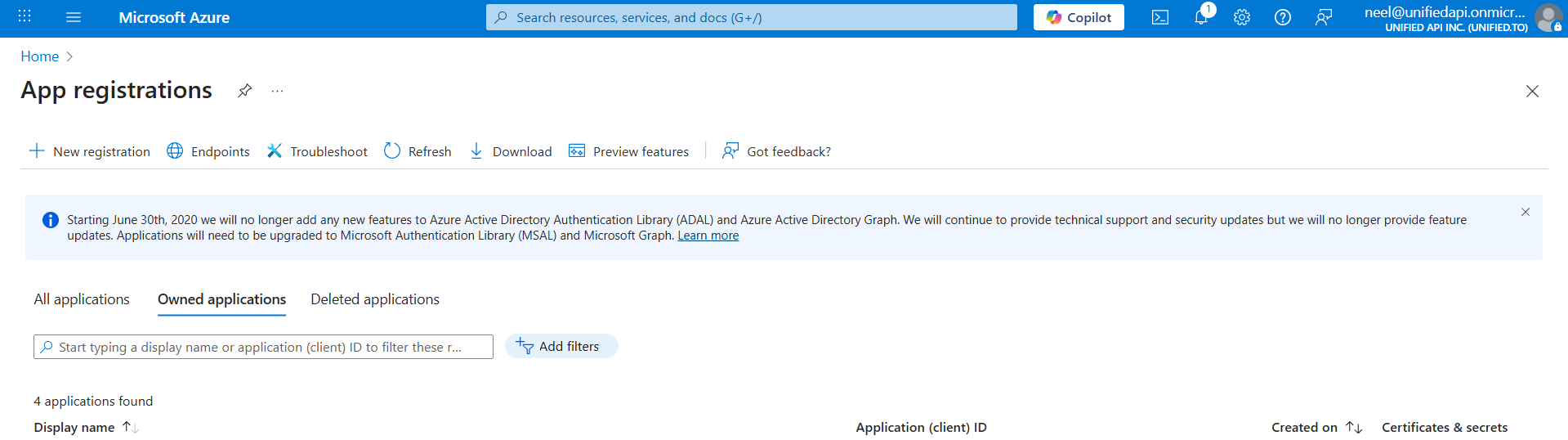Open the apps grid launcher icon
Screen dimensions: 1568x440
(25, 17)
